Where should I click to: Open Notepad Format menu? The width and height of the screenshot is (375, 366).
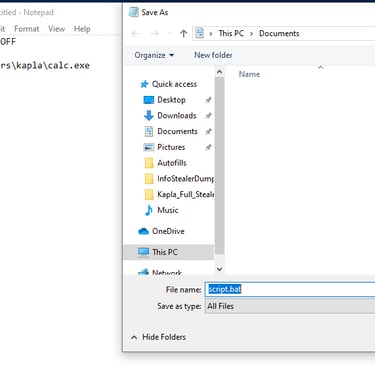pyautogui.click(x=27, y=29)
